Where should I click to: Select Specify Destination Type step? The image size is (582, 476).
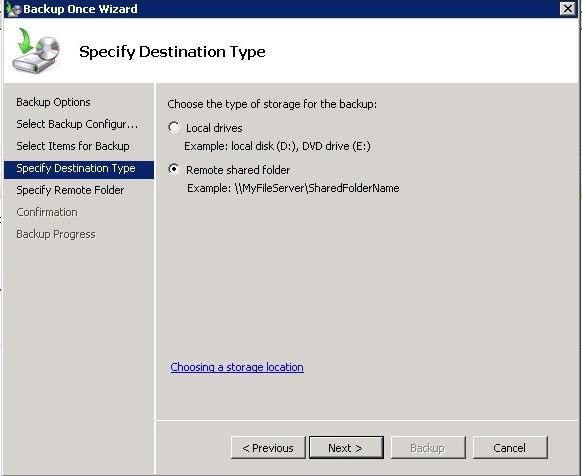(79, 170)
